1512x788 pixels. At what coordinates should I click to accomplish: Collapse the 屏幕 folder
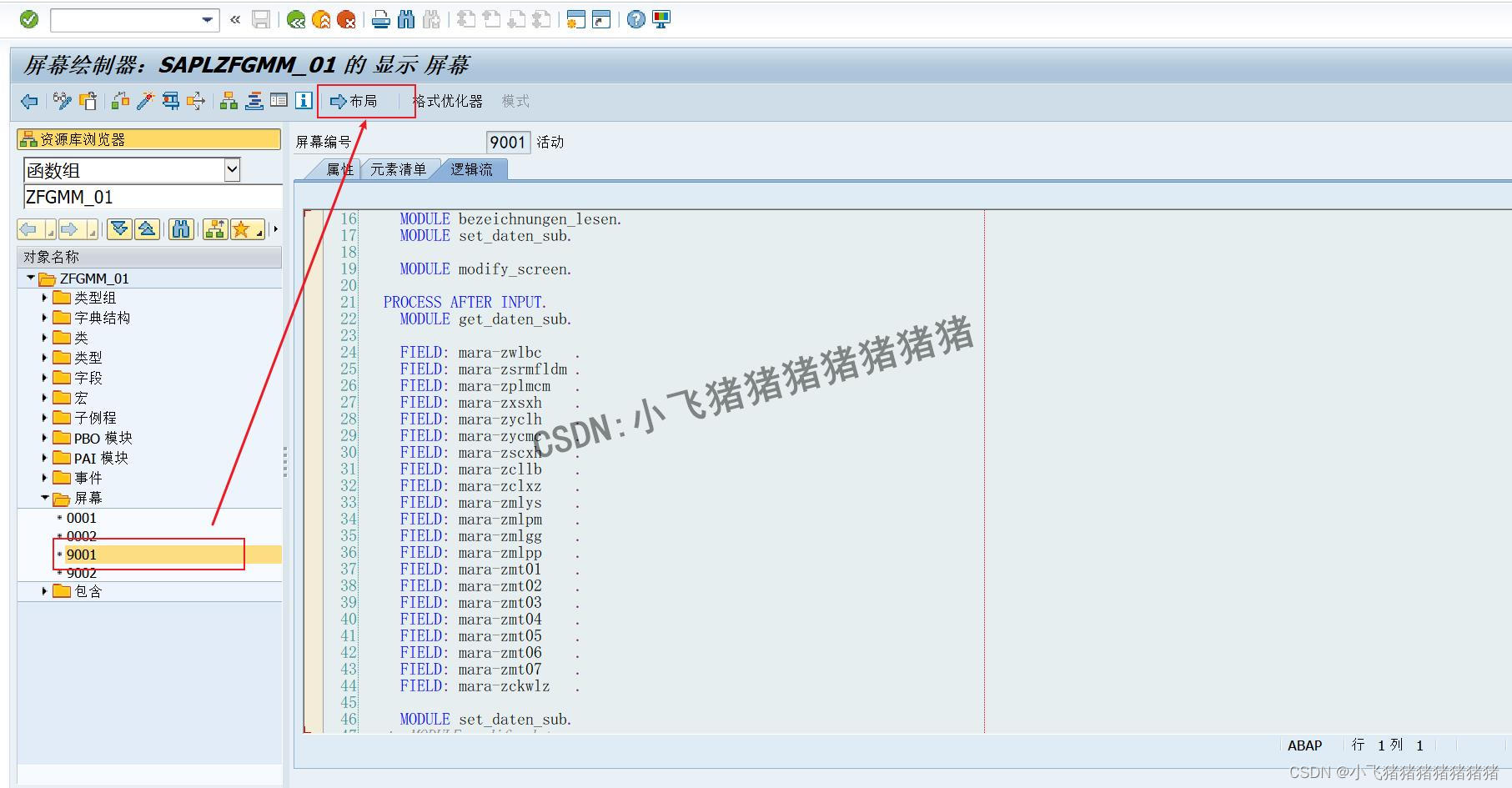pyautogui.click(x=45, y=498)
